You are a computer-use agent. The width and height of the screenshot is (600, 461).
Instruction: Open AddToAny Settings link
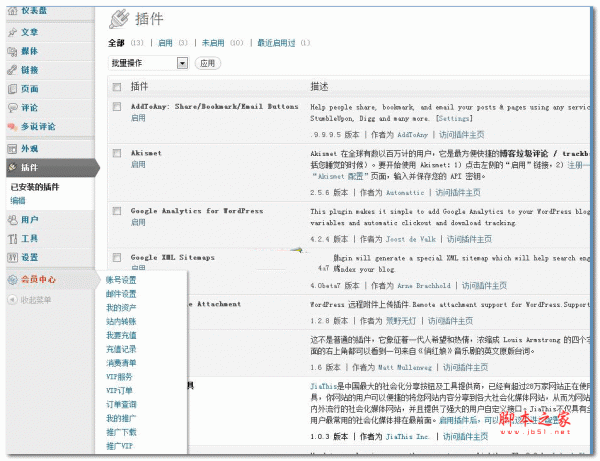tap(454, 119)
